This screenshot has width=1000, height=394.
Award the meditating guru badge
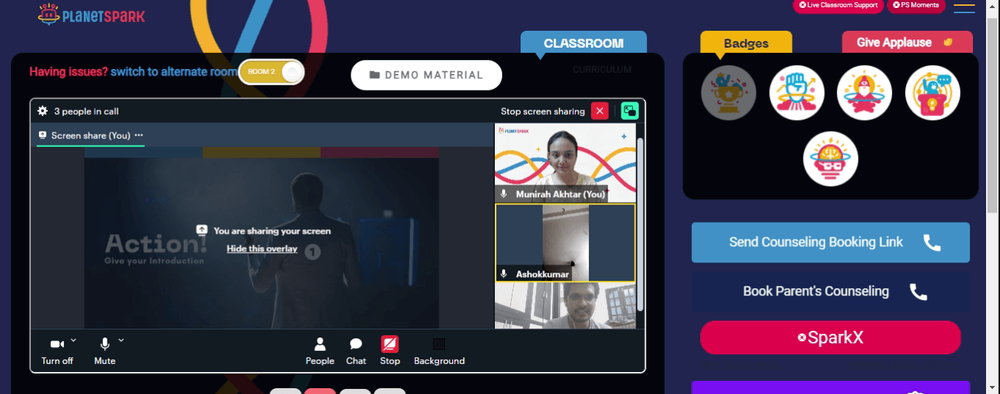[864, 93]
